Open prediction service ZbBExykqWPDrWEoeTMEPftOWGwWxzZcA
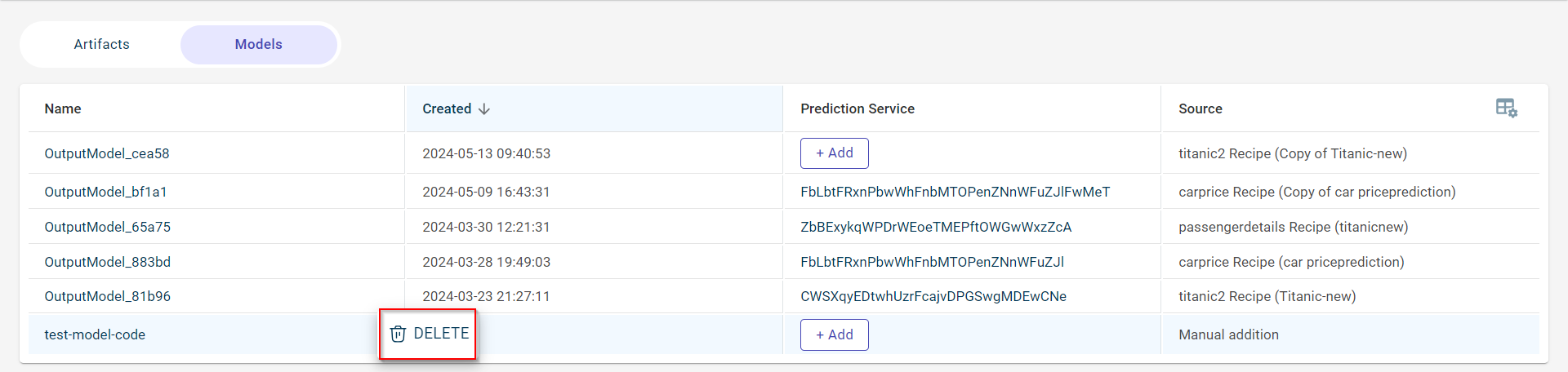The image size is (1568, 372). pyautogui.click(x=936, y=227)
